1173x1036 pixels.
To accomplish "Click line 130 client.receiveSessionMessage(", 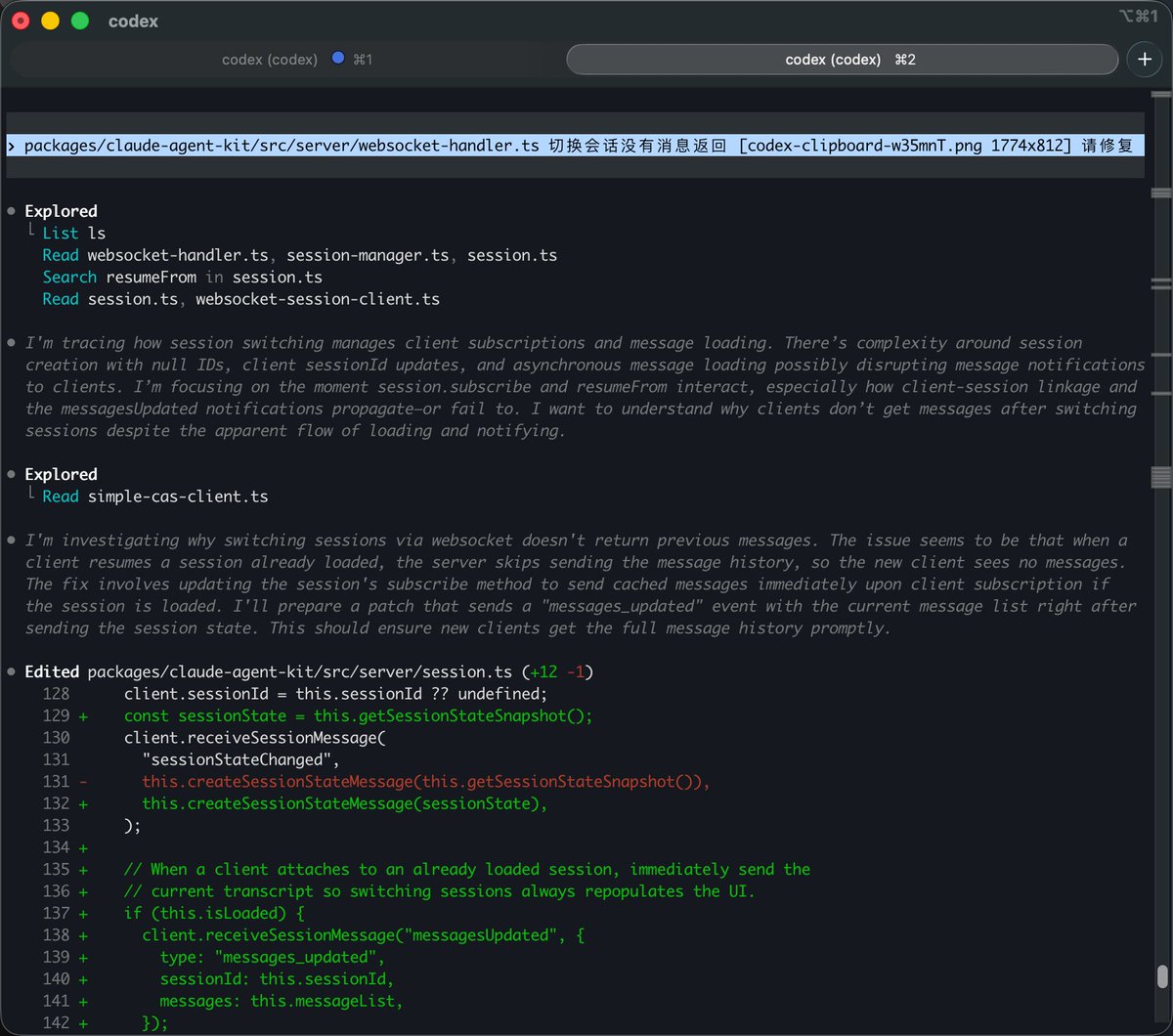I will point(254,738).
